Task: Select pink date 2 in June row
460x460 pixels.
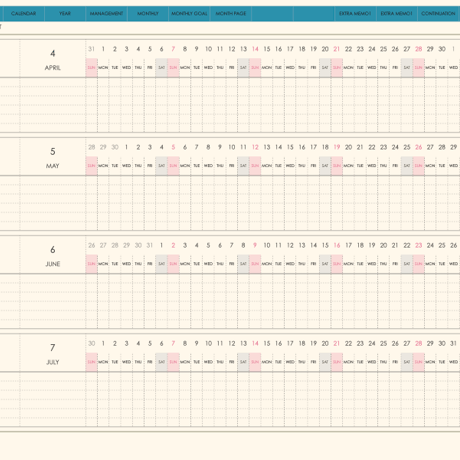Action: point(173,245)
